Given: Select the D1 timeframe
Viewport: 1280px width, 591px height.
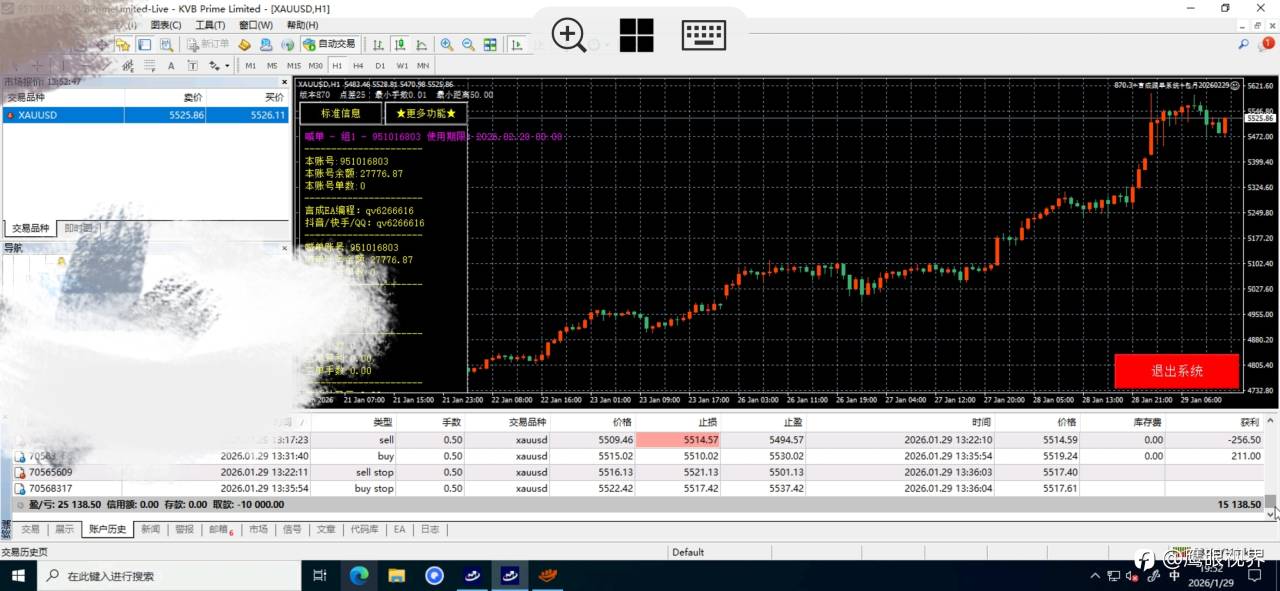Looking at the screenshot, I should (x=380, y=66).
